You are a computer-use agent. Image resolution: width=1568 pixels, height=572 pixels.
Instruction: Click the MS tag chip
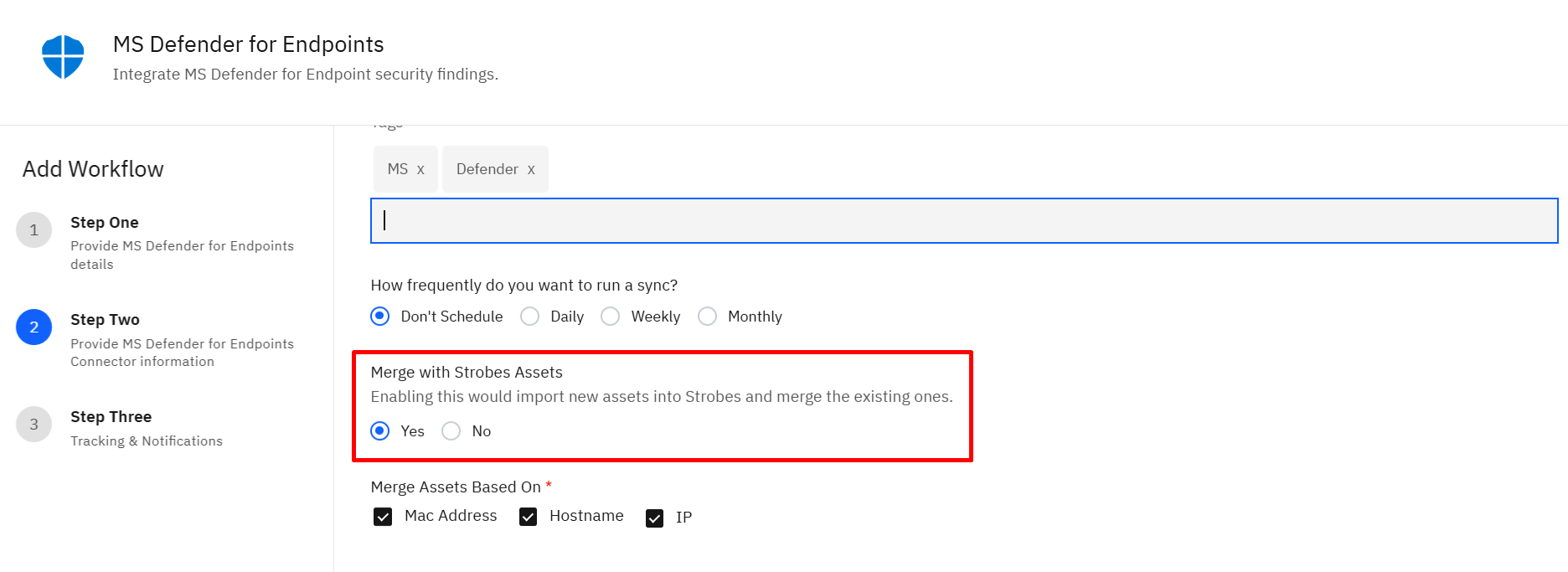click(x=405, y=169)
